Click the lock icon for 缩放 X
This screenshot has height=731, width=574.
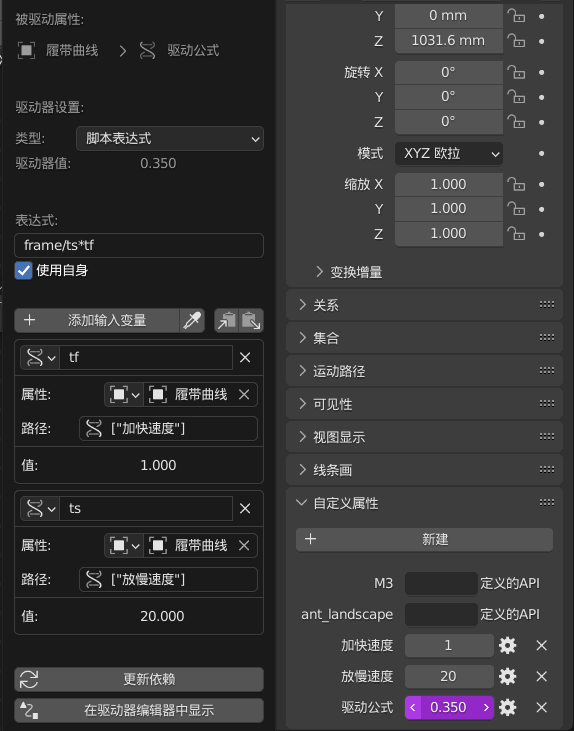click(516, 184)
